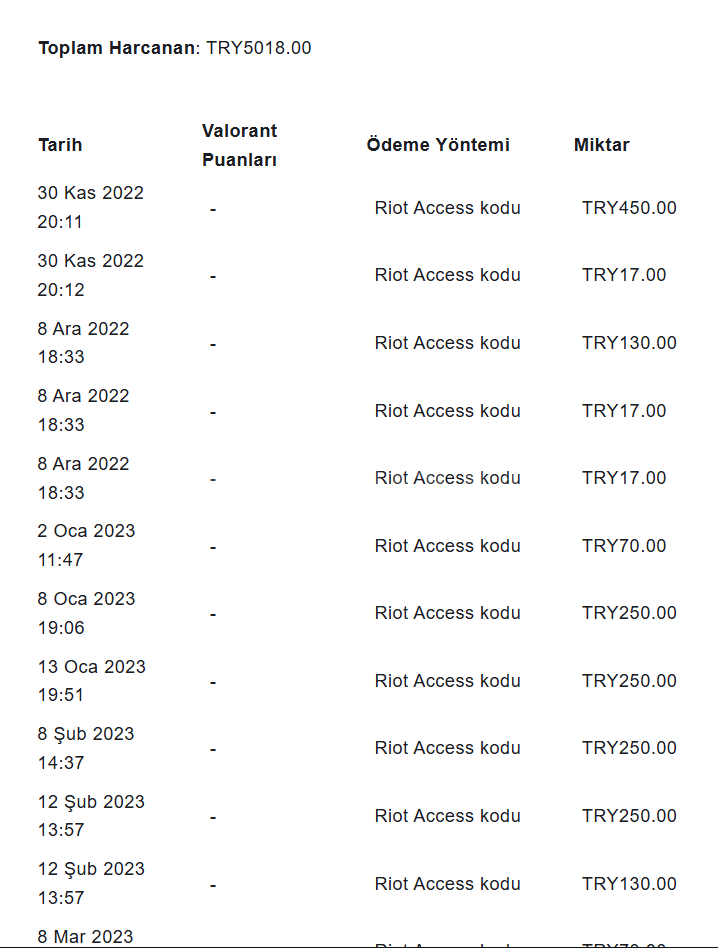The image size is (718, 948).
Task: Click the Toplam Harcanan total amount
Action: point(259,48)
